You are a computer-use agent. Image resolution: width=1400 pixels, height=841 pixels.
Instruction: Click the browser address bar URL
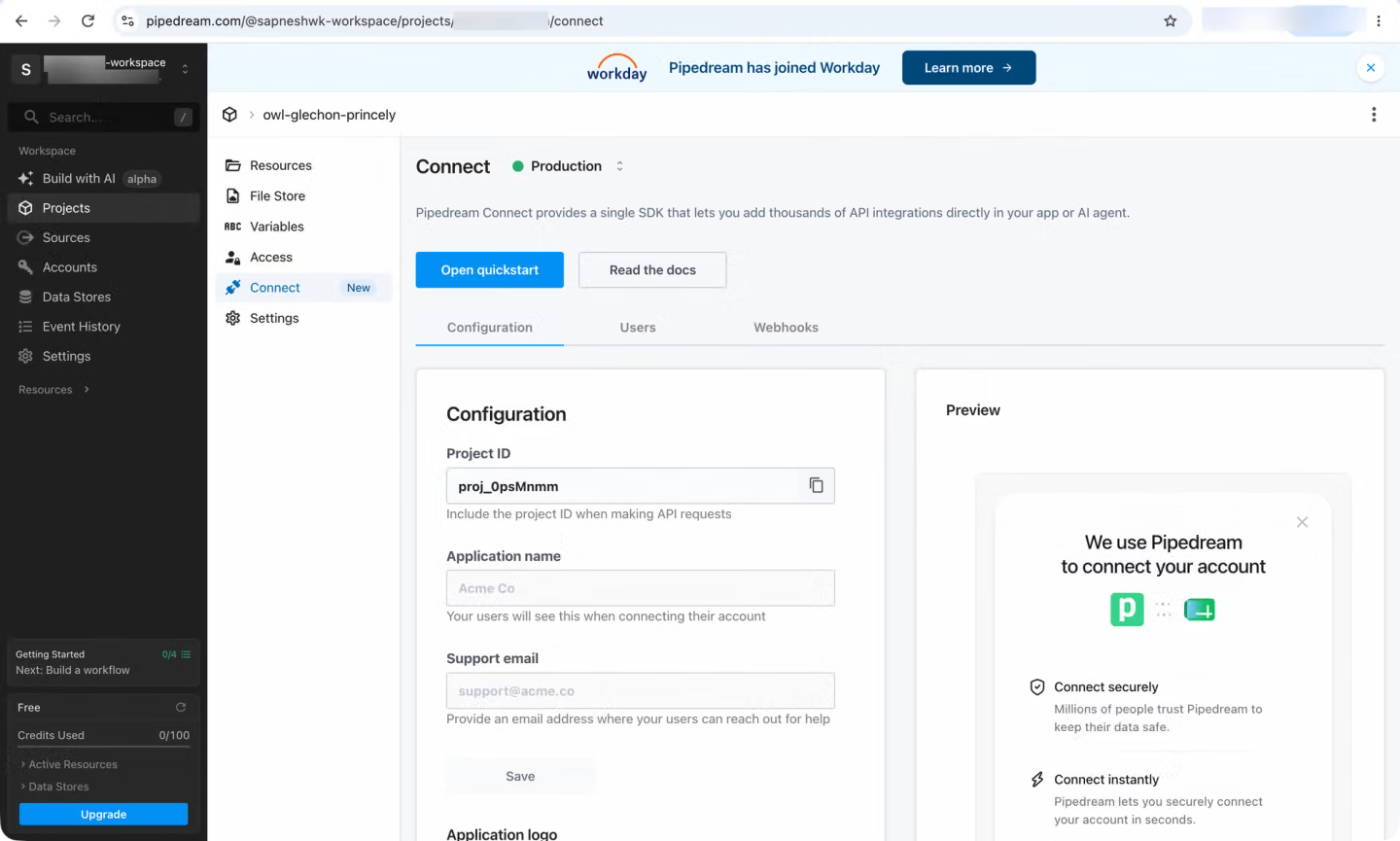click(x=374, y=20)
